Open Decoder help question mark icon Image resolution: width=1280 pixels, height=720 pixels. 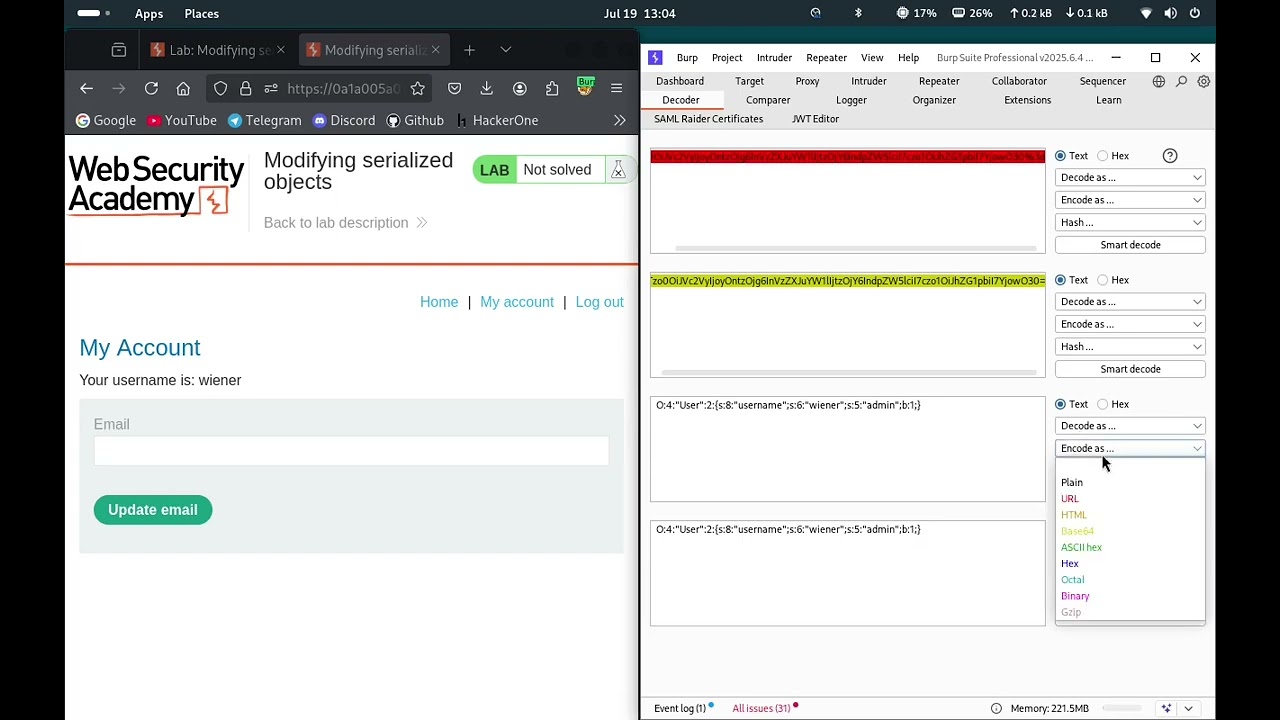tap(1170, 156)
